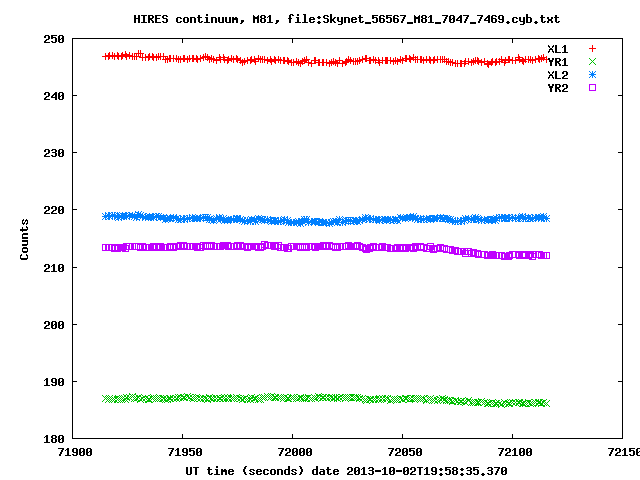Click the x-axis tick label 71900
Viewport: 640px width, 480px height.
click(x=75, y=452)
